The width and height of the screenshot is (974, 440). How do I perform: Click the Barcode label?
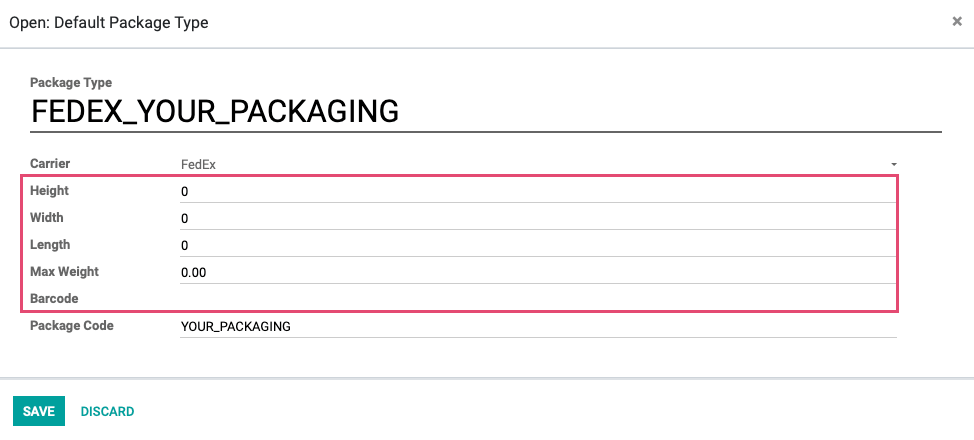[x=54, y=299]
